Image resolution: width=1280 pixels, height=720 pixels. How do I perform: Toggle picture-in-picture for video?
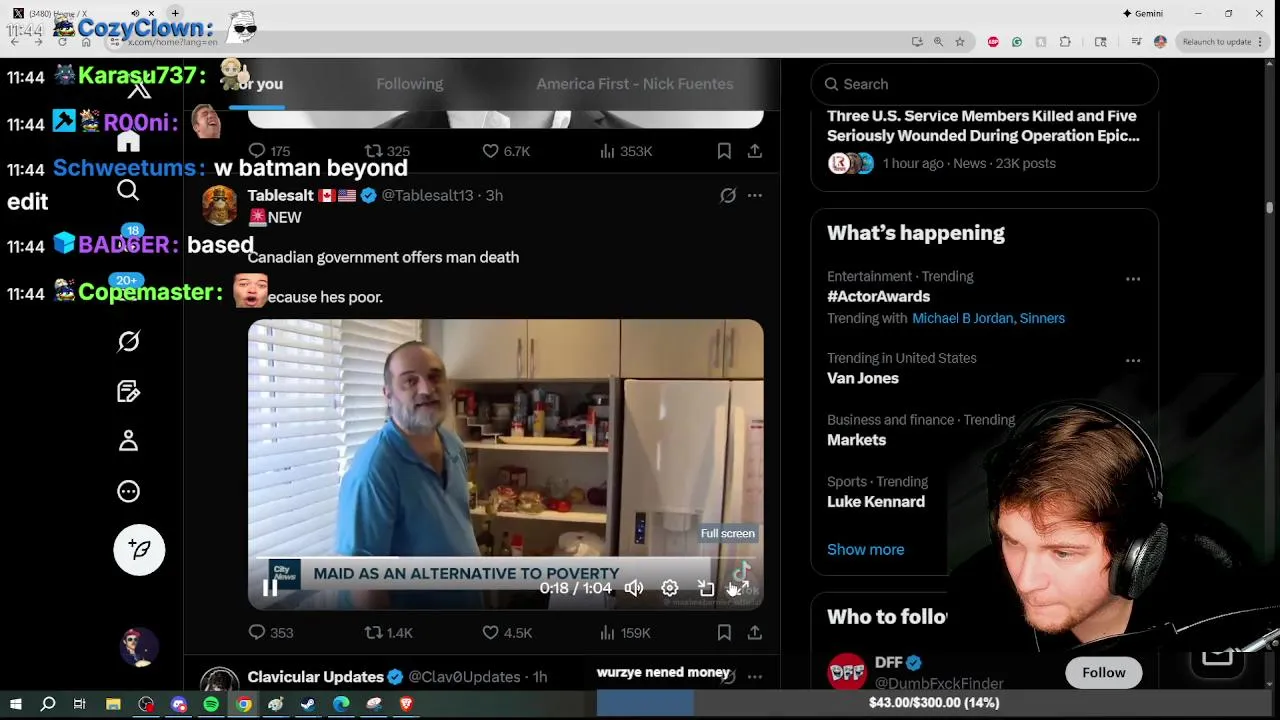706,589
